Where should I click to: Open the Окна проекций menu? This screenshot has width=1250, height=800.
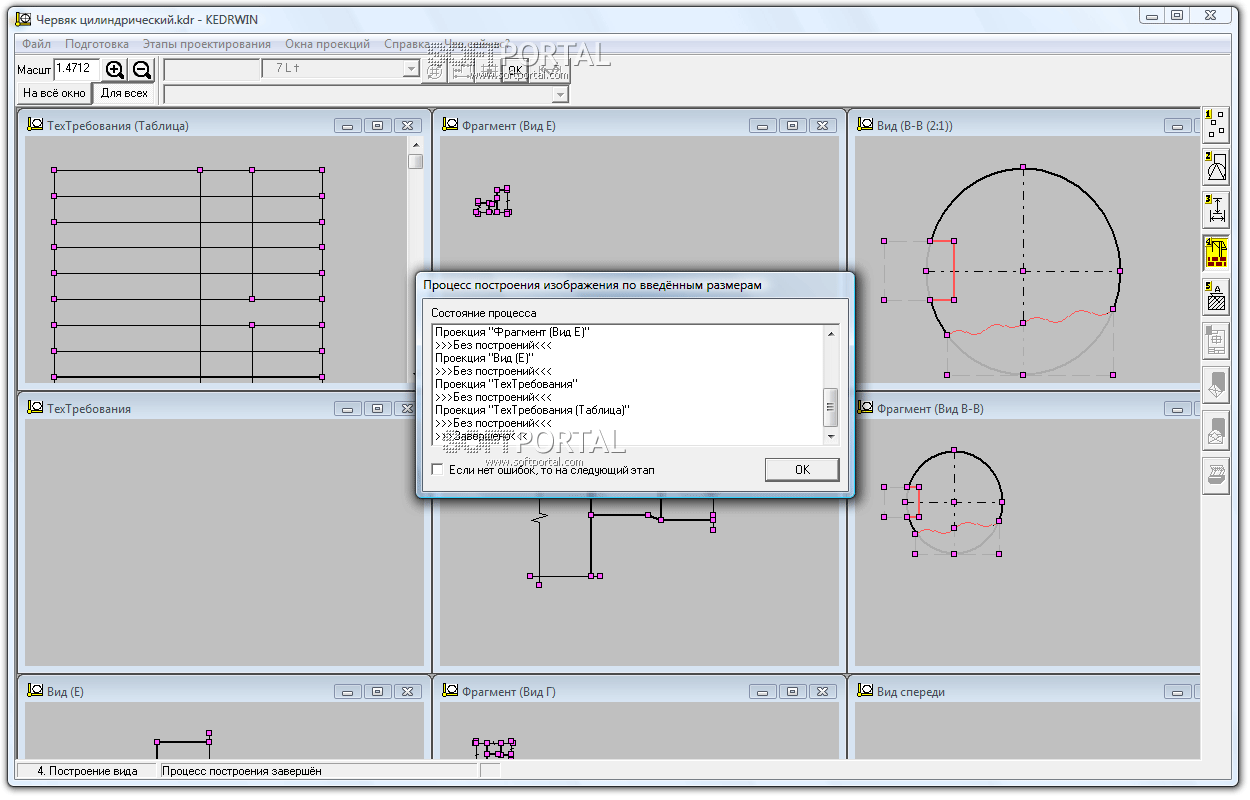(327, 44)
